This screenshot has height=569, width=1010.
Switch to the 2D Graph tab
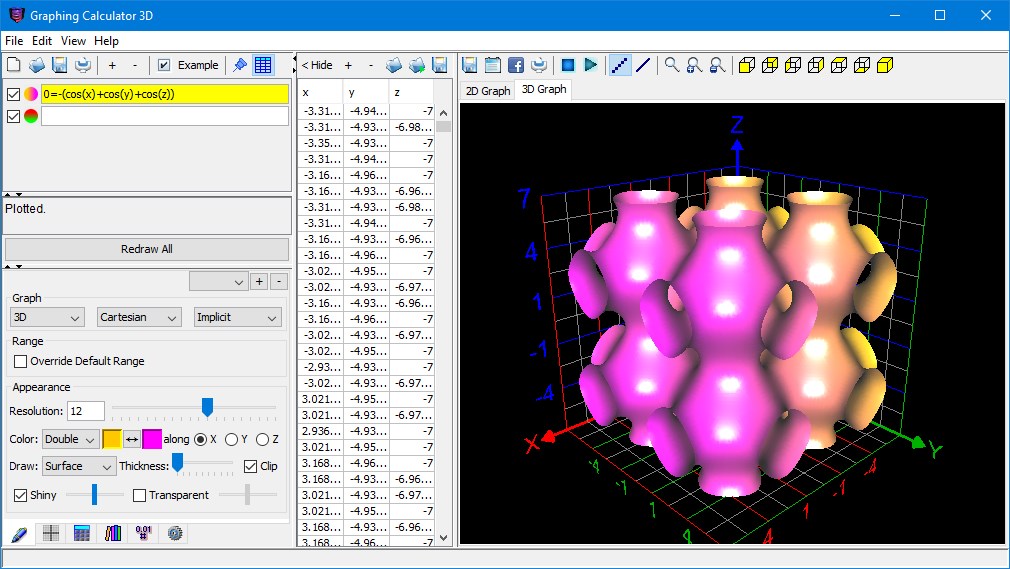pos(488,91)
